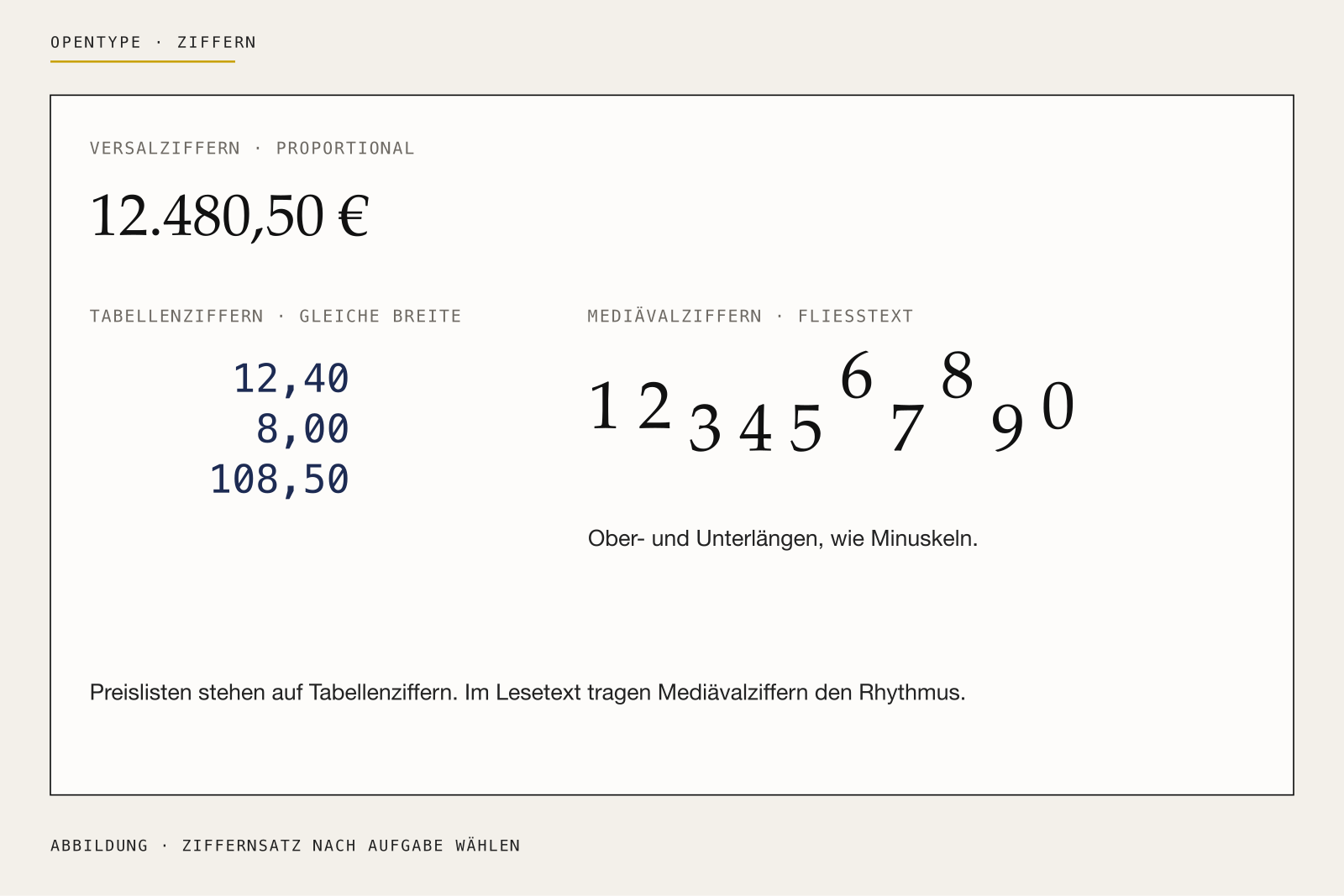Click the oldstyle digit 3

click(705, 429)
